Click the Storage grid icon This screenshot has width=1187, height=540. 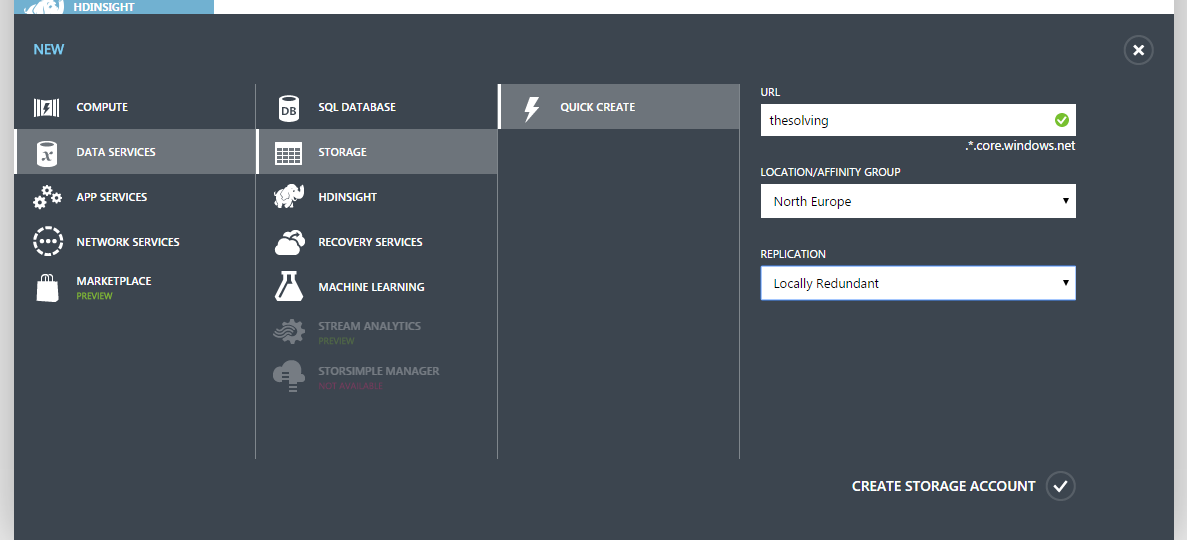pos(288,153)
